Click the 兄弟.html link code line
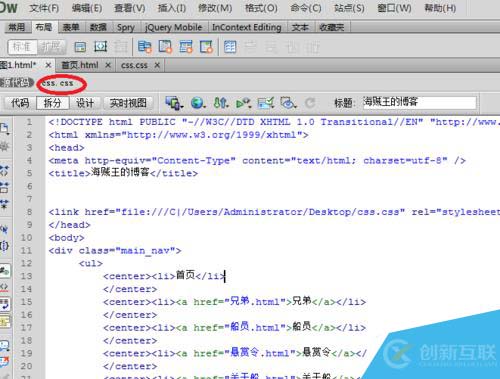Screen dimensions: 500x379 (235, 302)
